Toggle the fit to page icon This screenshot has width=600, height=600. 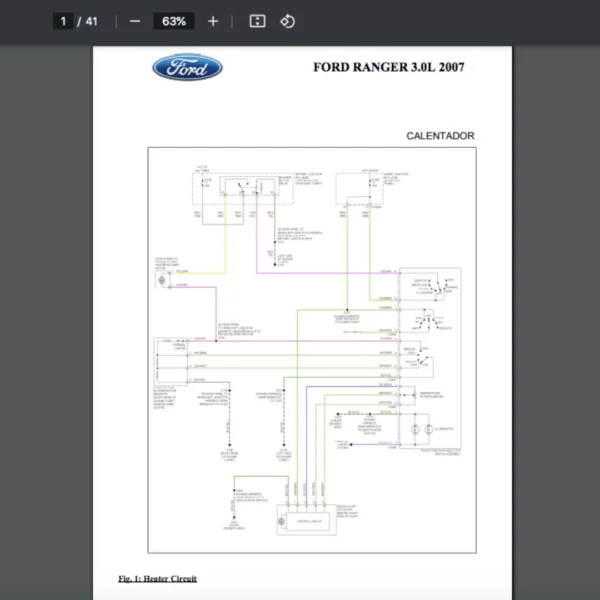click(x=257, y=21)
